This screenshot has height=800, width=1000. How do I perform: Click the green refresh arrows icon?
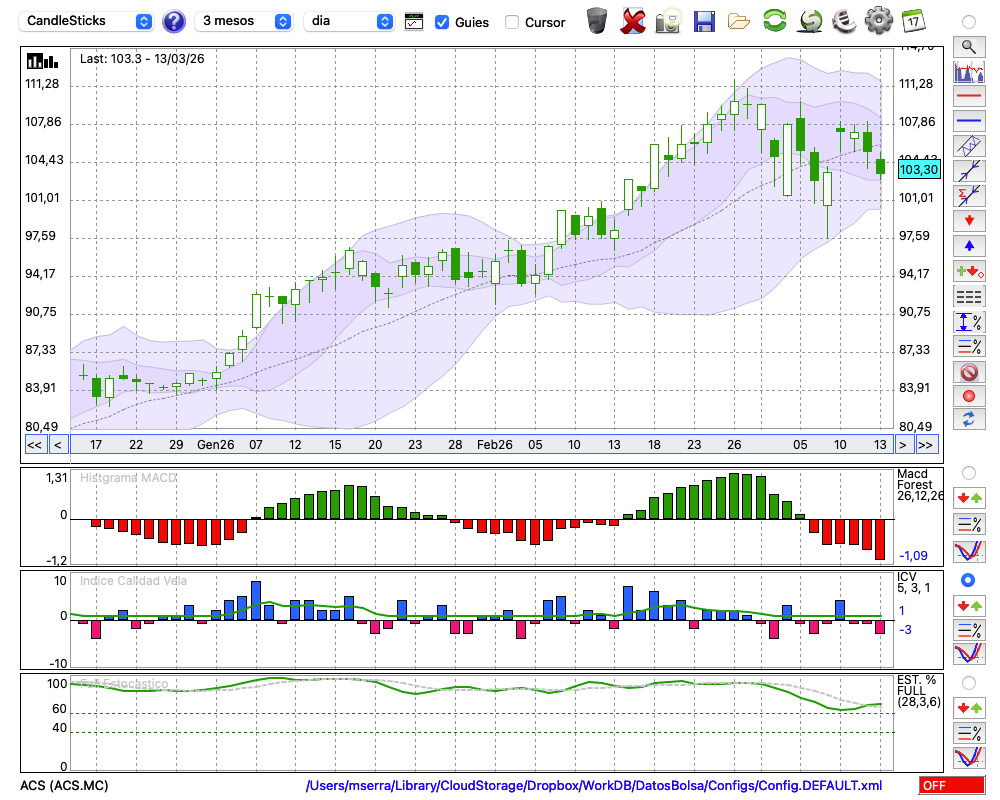point(774,21)
